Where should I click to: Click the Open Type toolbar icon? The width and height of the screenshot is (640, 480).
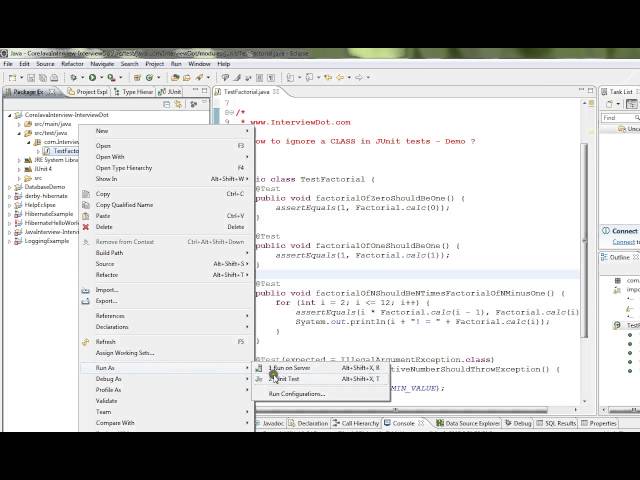point(175,78)
